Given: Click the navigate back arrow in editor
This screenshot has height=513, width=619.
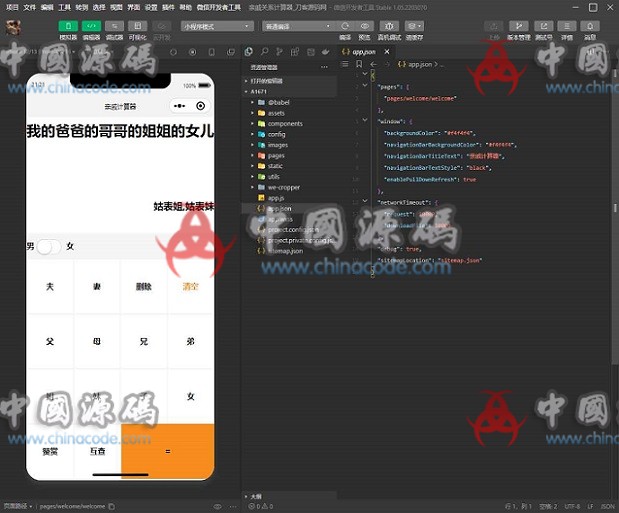Looking at the screenshot, I should point(373,64).
